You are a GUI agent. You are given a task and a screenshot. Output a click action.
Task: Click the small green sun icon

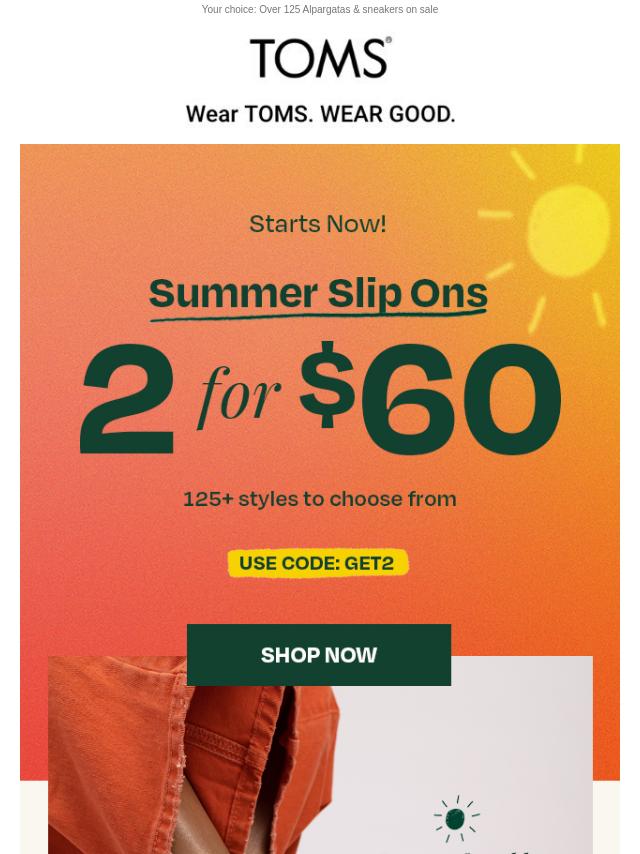(456, 818)
